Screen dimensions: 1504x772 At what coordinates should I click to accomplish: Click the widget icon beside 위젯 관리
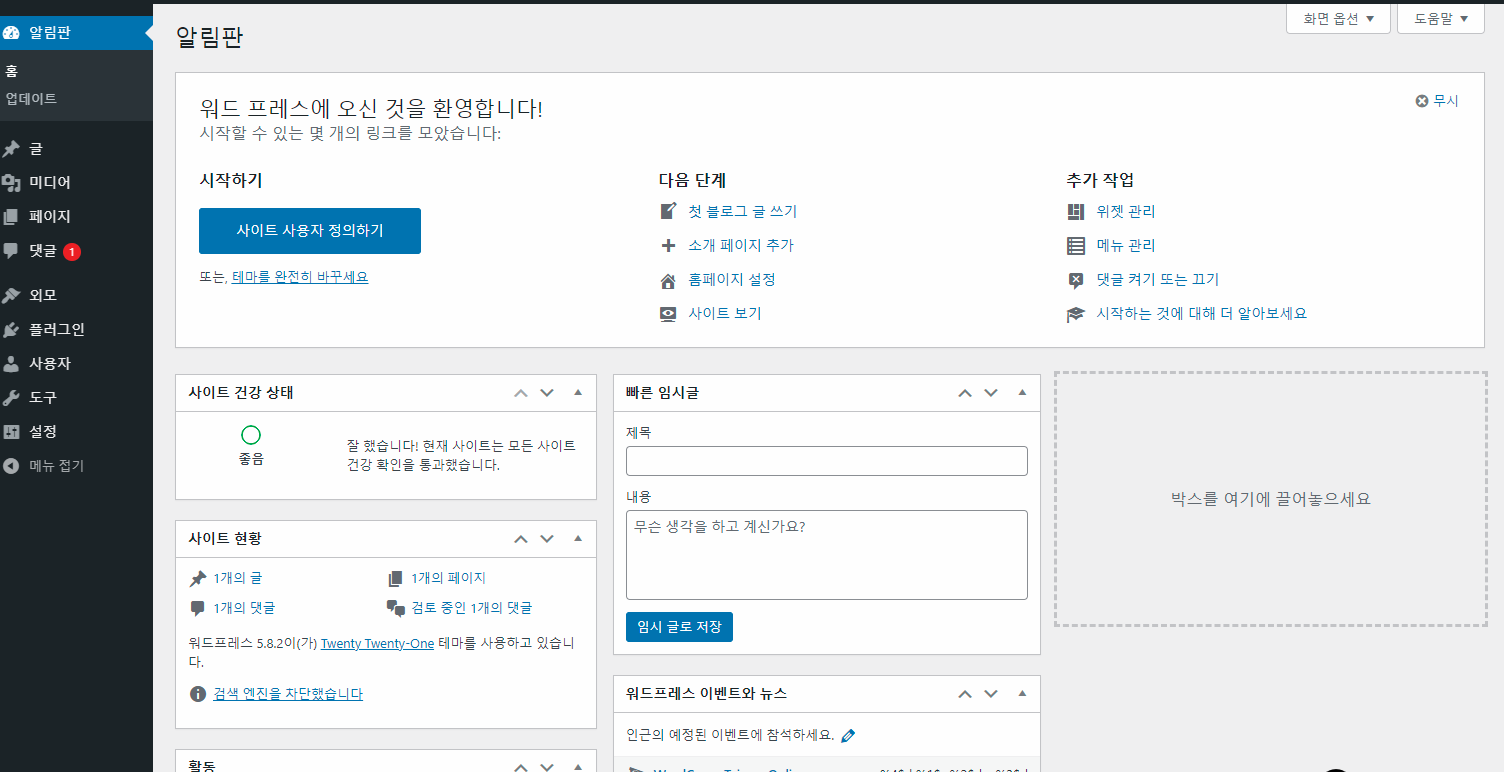(1076, 212)
